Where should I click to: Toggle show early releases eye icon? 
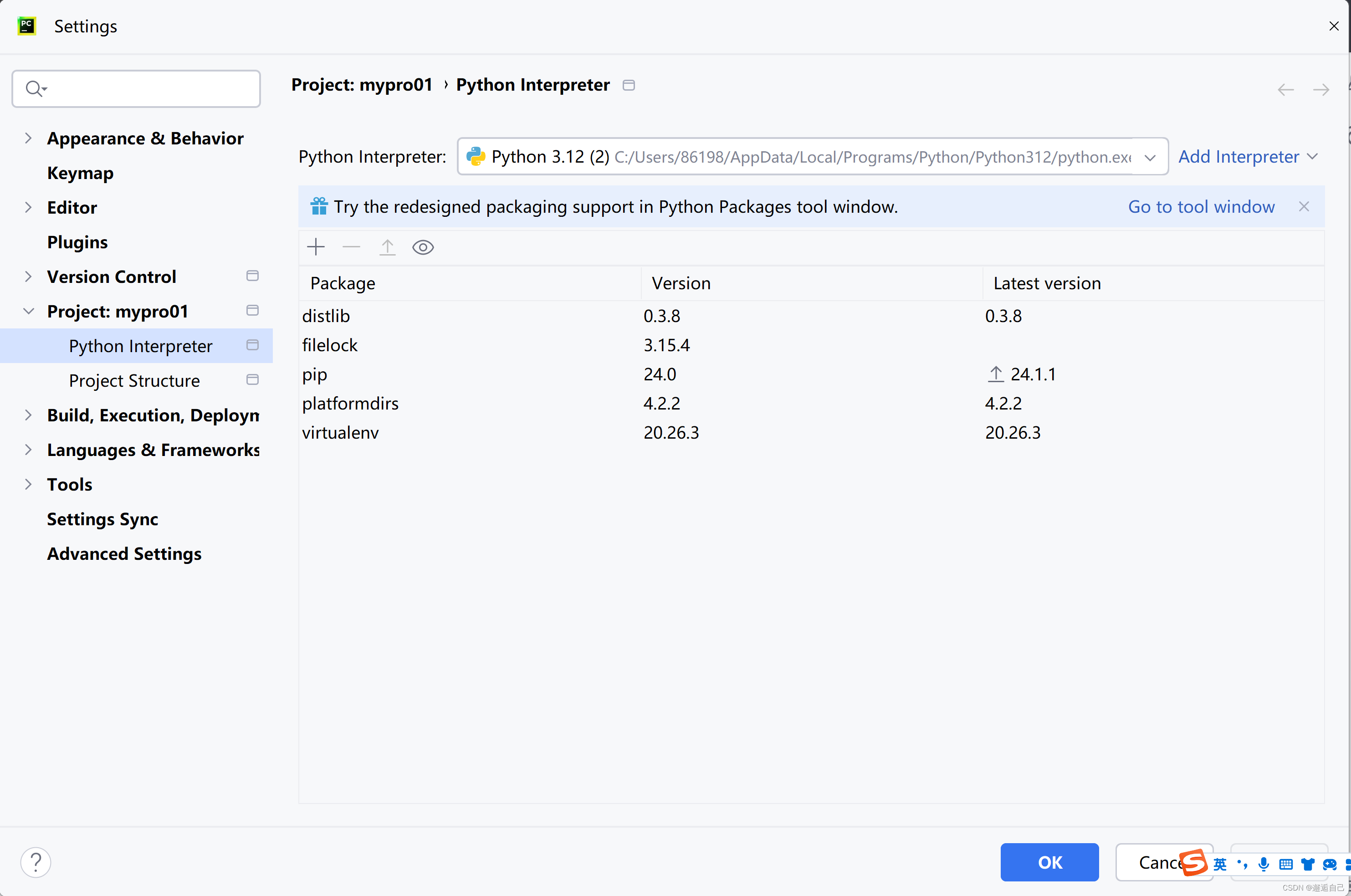(423, 247)
